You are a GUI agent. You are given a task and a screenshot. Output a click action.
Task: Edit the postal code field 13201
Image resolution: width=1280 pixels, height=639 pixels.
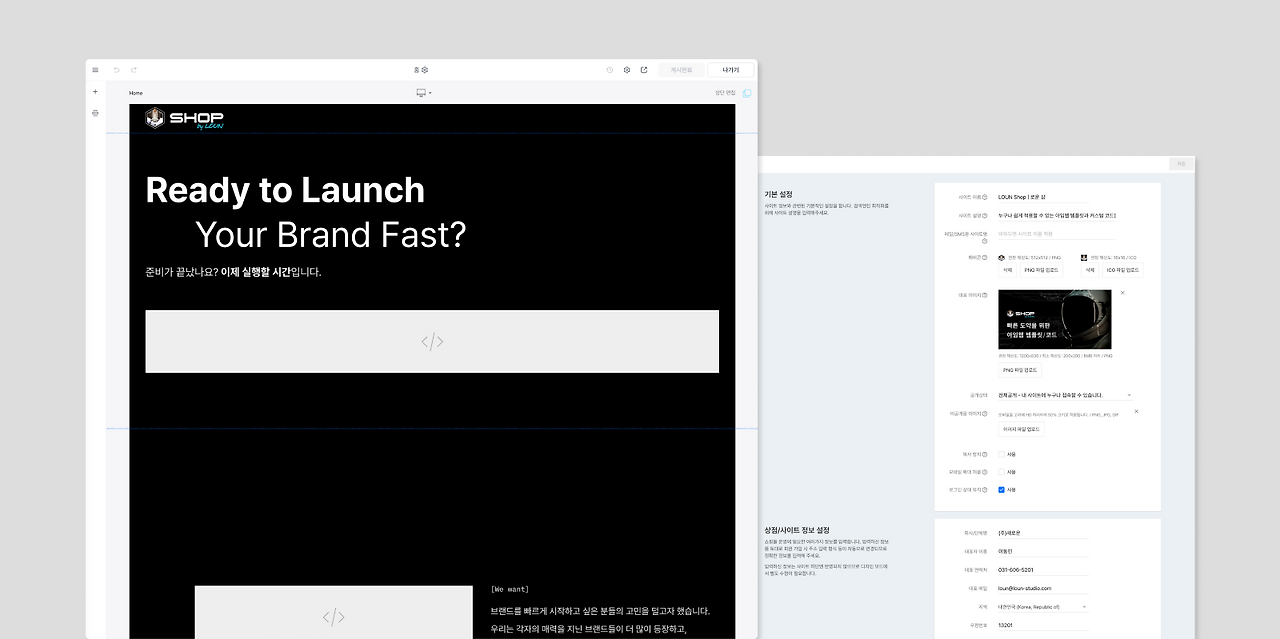coord(1043,625)
